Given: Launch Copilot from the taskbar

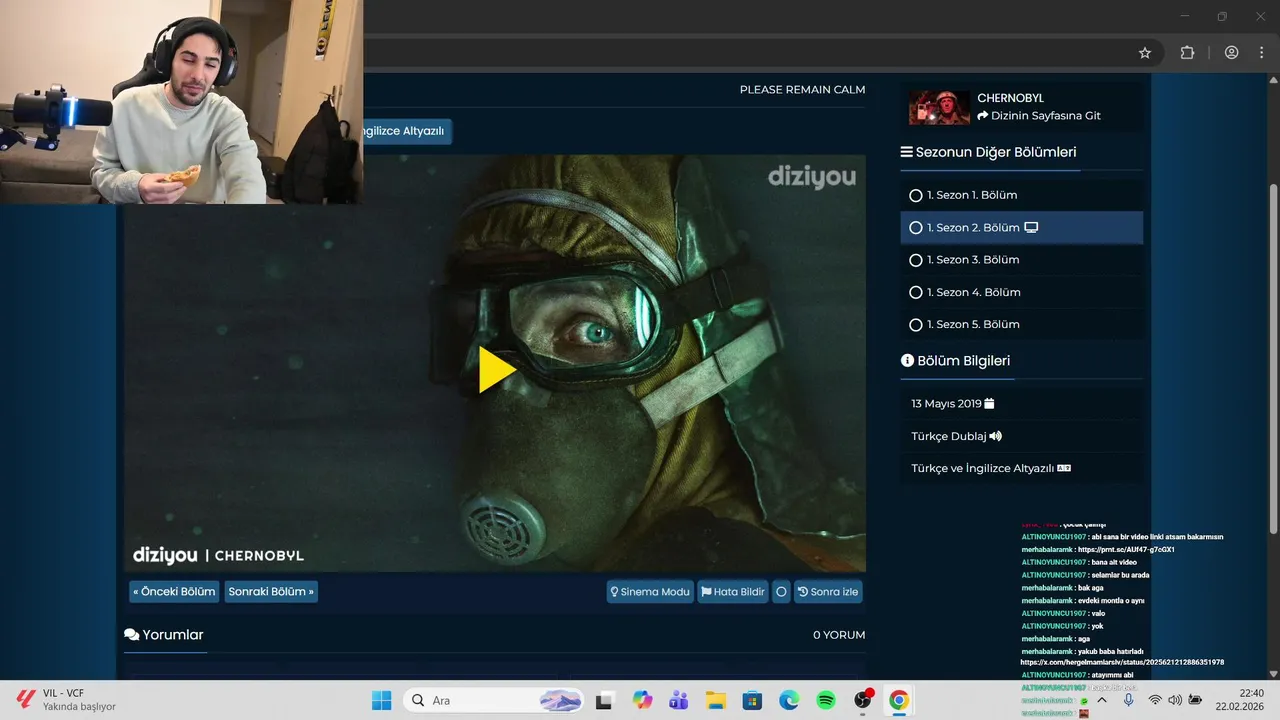Looking at the screenshot, I should pos(642,700).
